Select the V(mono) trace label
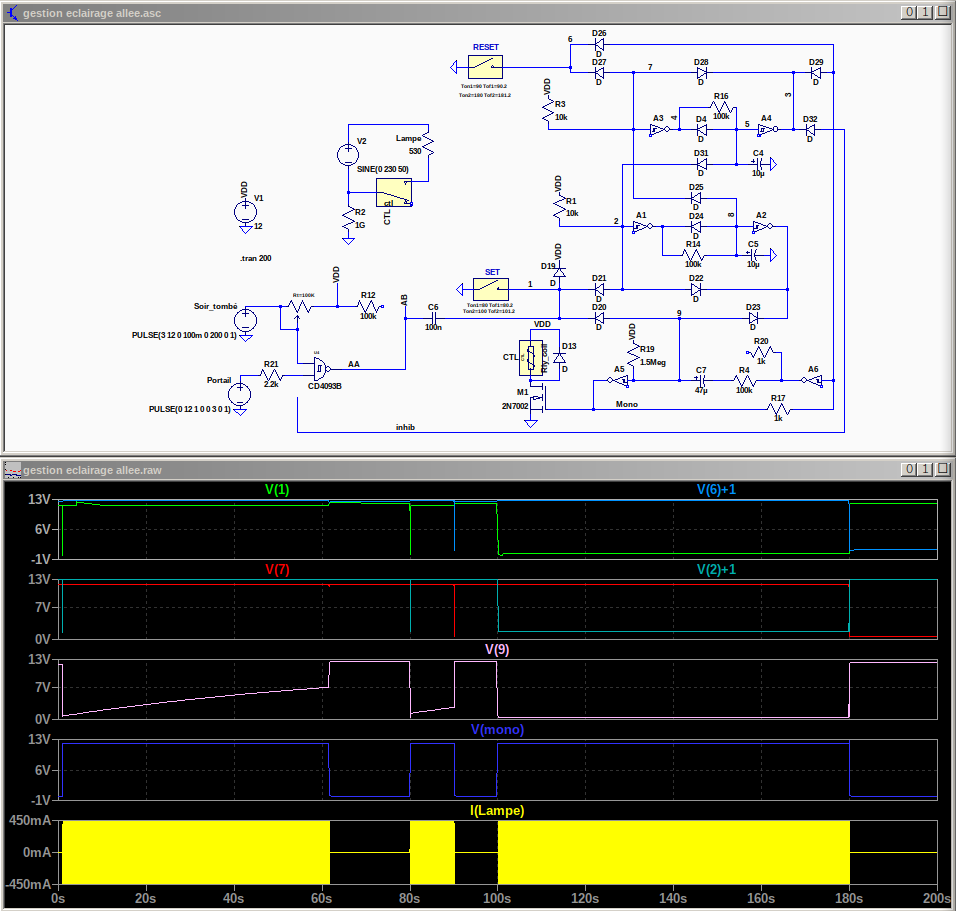Image resolution: width=956 pixels, height=911 pixels. coord(497,729)
